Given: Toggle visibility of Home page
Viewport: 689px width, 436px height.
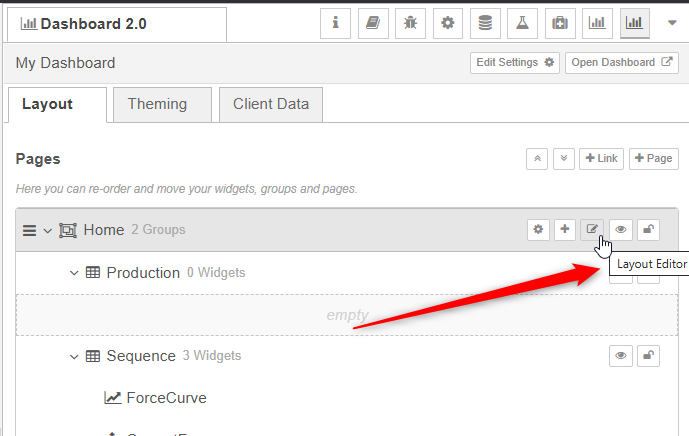Looking at the screenshot, I should (620, 229).
